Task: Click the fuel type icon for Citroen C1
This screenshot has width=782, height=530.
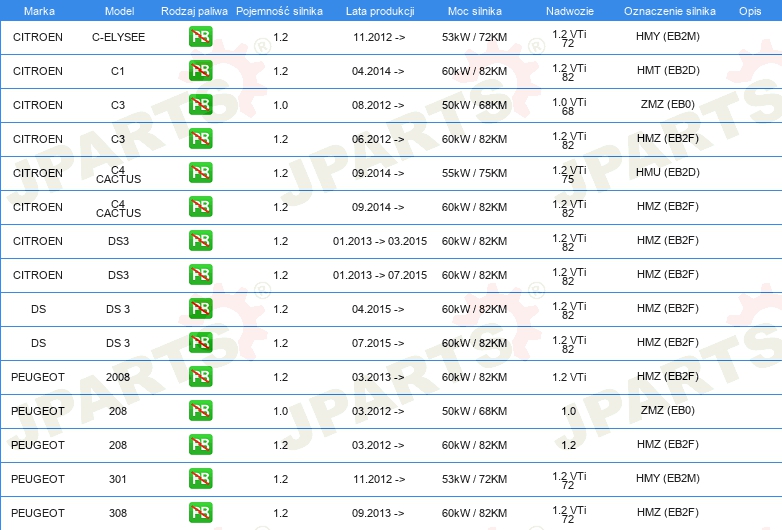Action: tap(200, 71)
